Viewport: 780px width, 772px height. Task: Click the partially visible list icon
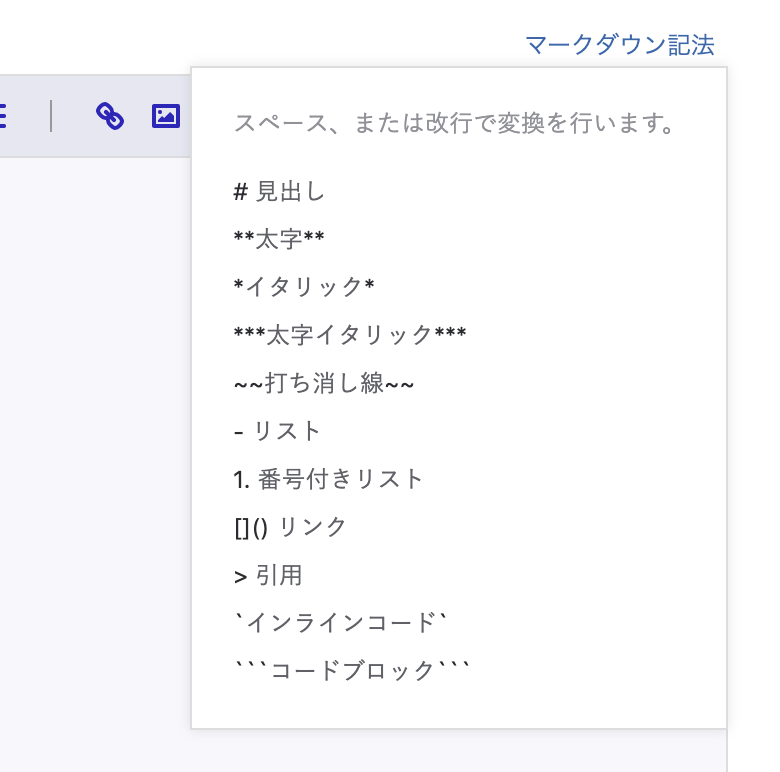point(3,116)
